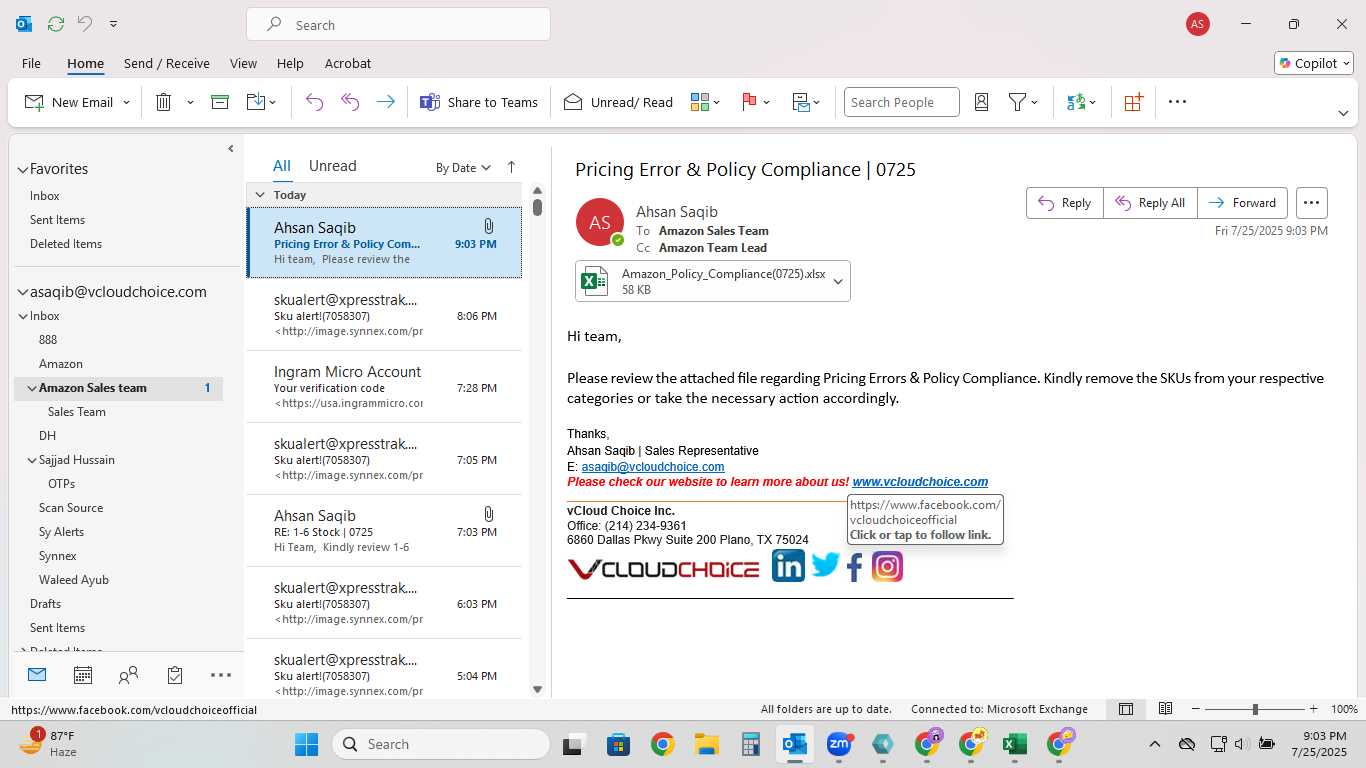Viewport: 1366px width, 768px height.
Task: Click the Follow Up flag icon
Action: (x=749, y=102)
